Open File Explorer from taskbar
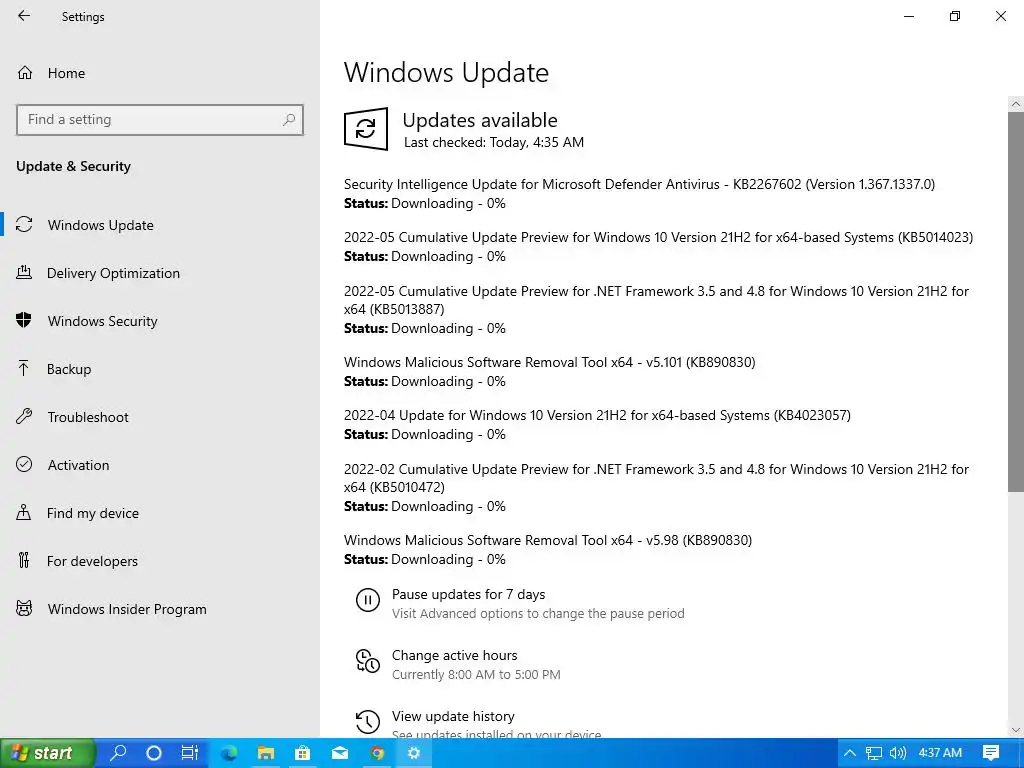The image size is (1024, 768). [x=266, y=753]
